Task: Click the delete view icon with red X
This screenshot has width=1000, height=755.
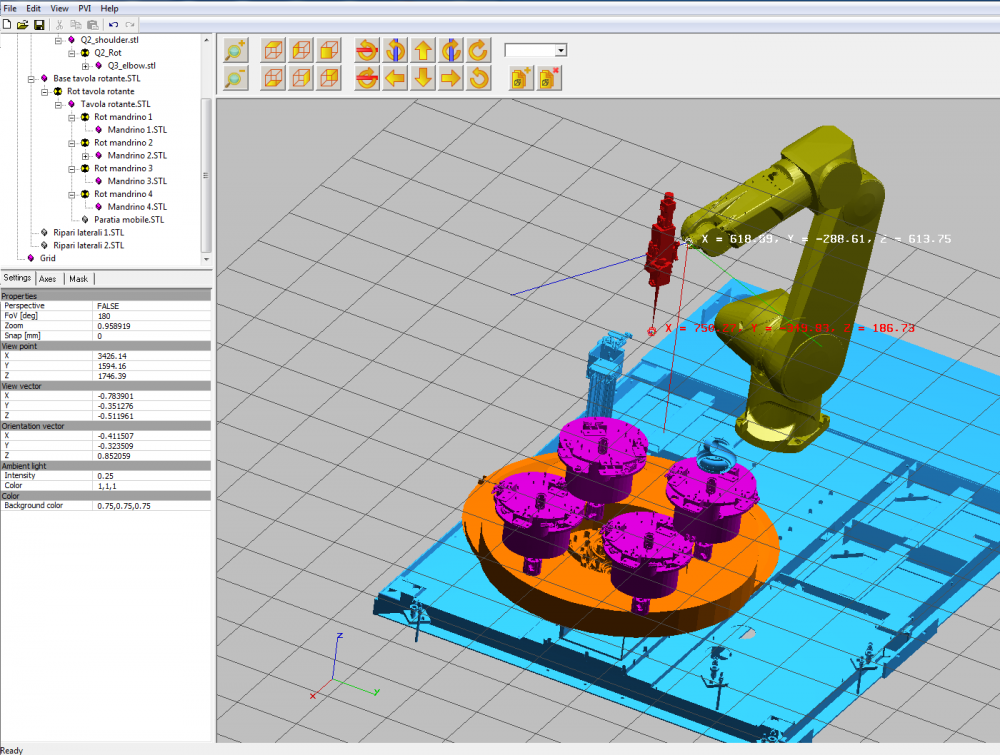Action: point(548,78)
